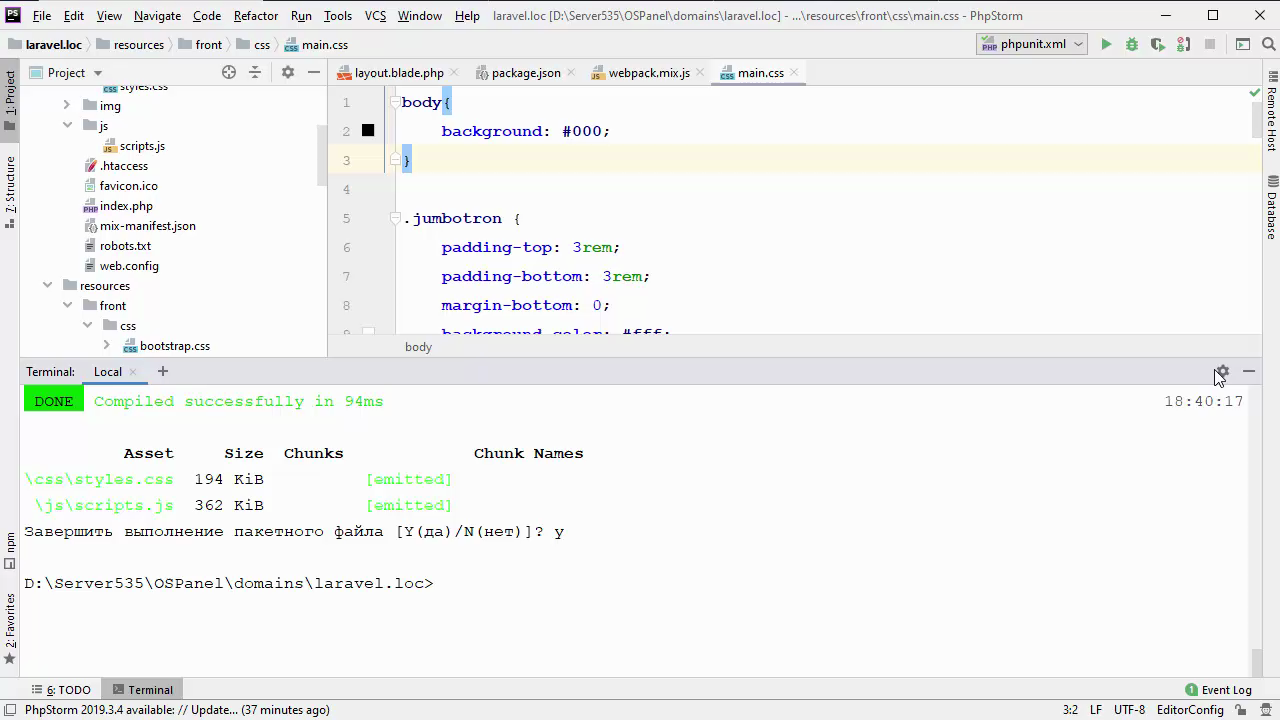The height and width of the screenshot is (720, 1280).
Task: Expand bootstrap.css in the tree
Action: [107, 345]
